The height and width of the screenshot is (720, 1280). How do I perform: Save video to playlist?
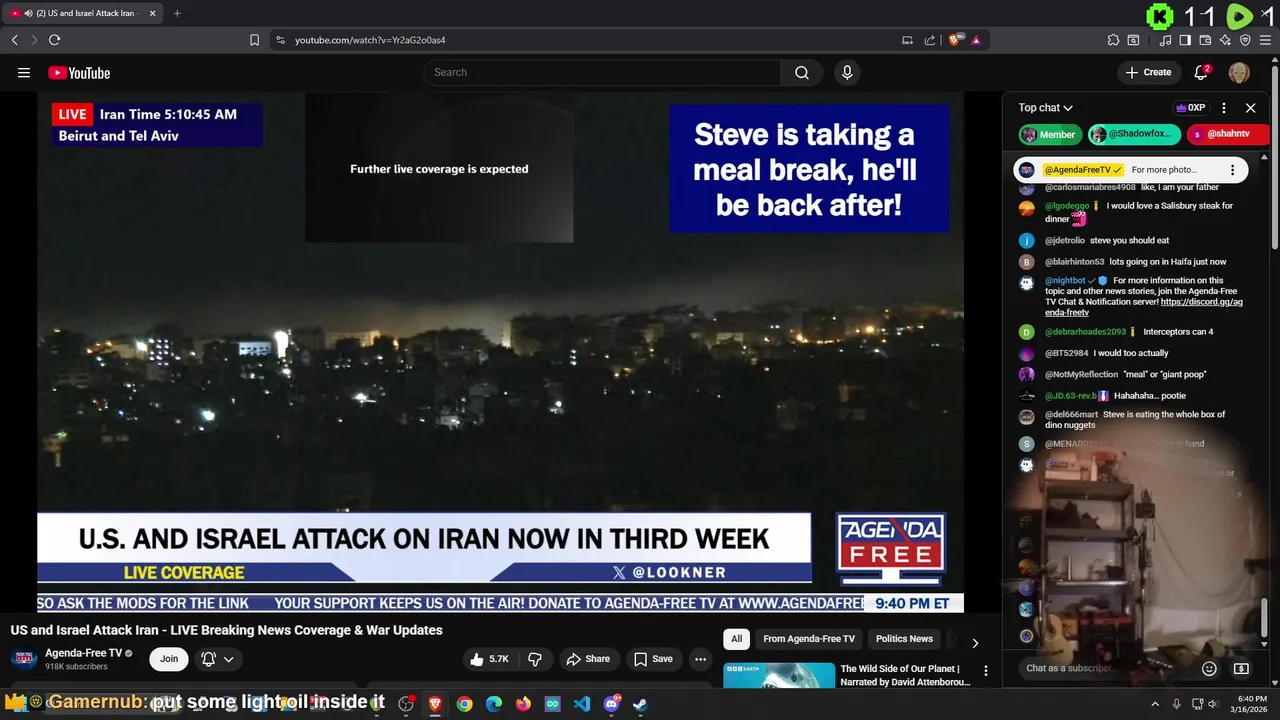(653, 659)
